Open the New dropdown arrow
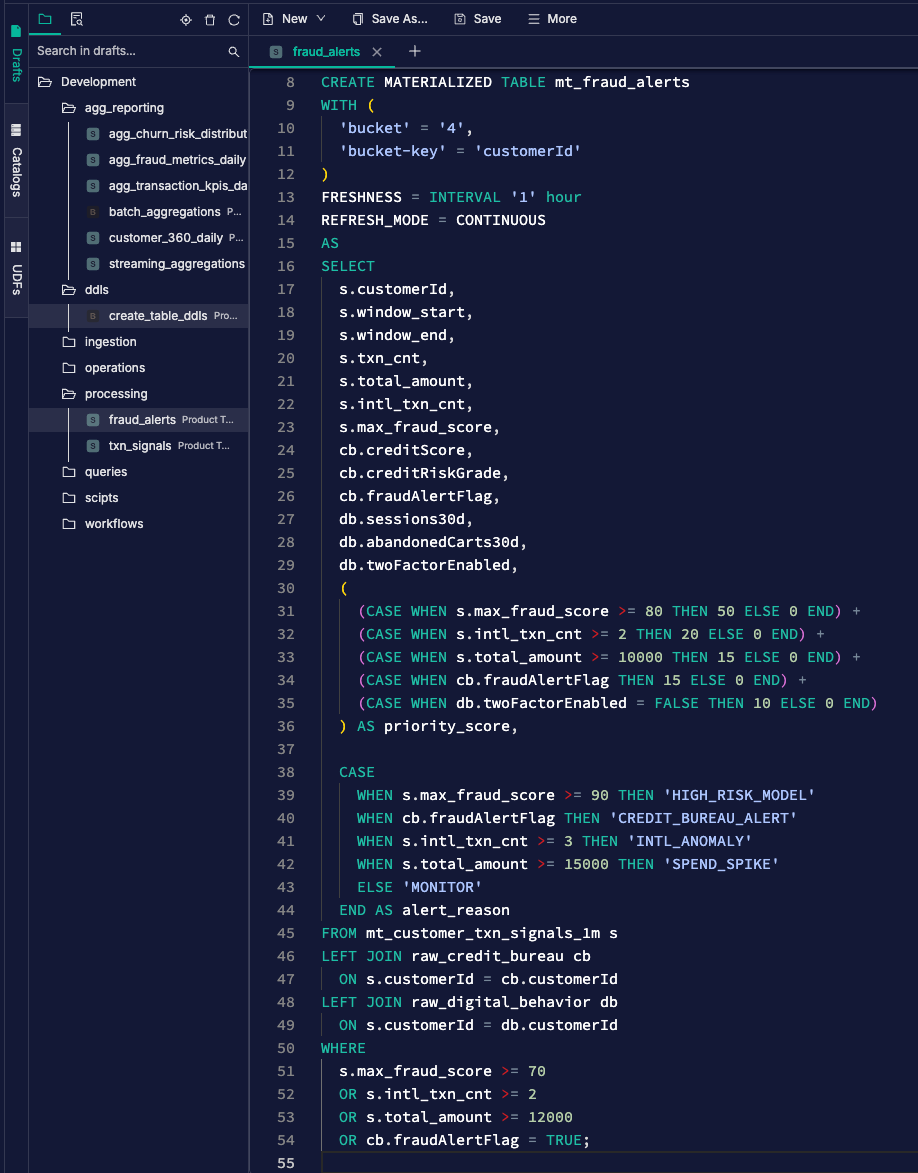This screenshot has width=918, height=1173. coord(321,19)
